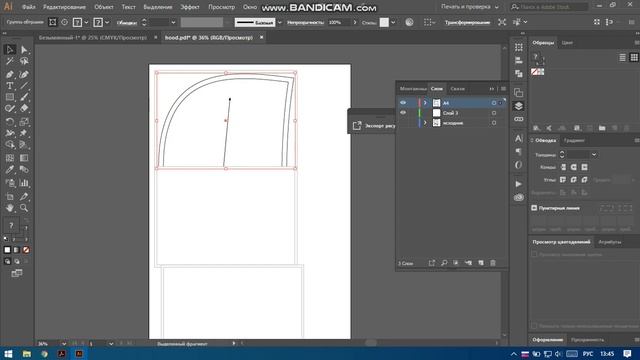This screenshot has height=360, width=640.
Task: Open the Объект menu
Action: click(104, 7)
